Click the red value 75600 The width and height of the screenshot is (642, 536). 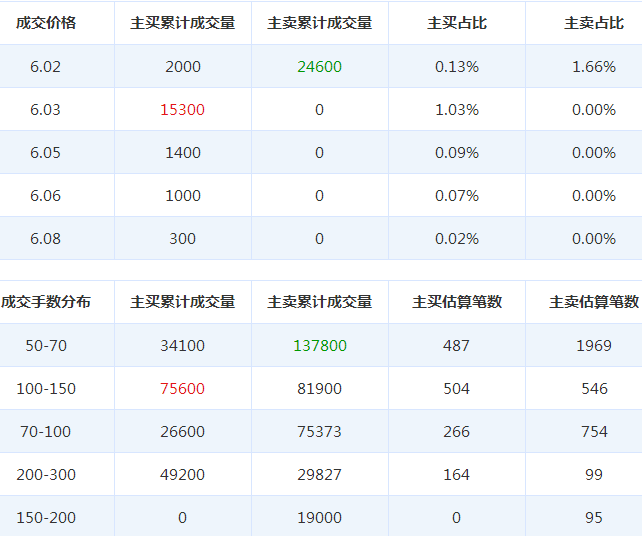pos(182,389)
